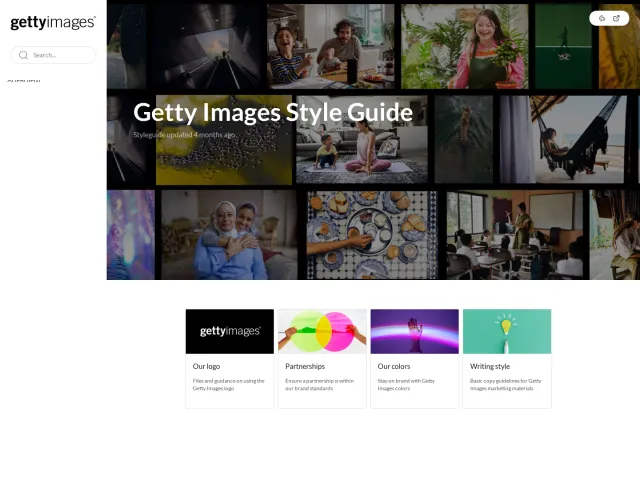
Task: Open the Writing style lightbulb image
Action: pos(507,331)
